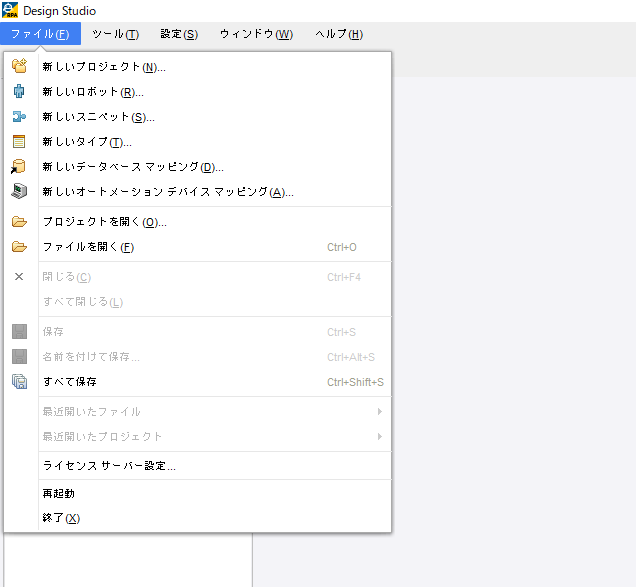
Task: Click the blue robot icon
Action: click(x=19, y=91)
